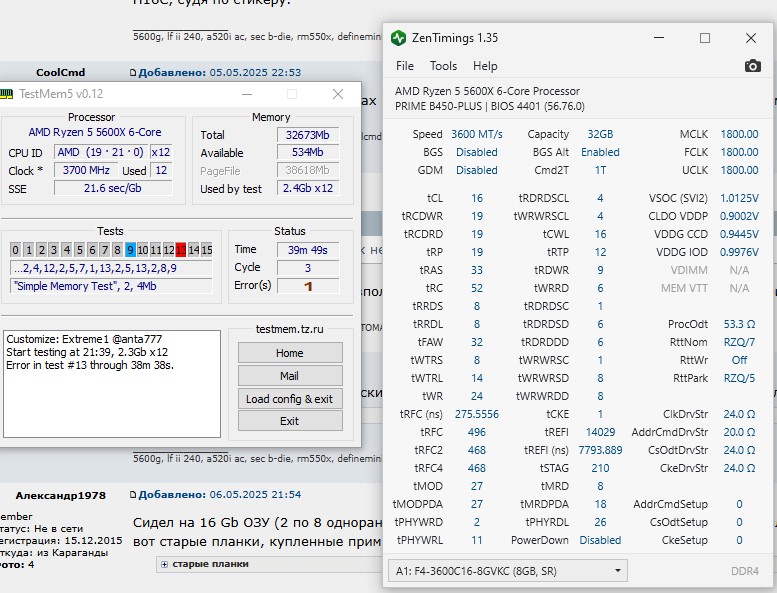Click the tCL value 16
This screenshot has height=593, width=777.
[477, 198]
